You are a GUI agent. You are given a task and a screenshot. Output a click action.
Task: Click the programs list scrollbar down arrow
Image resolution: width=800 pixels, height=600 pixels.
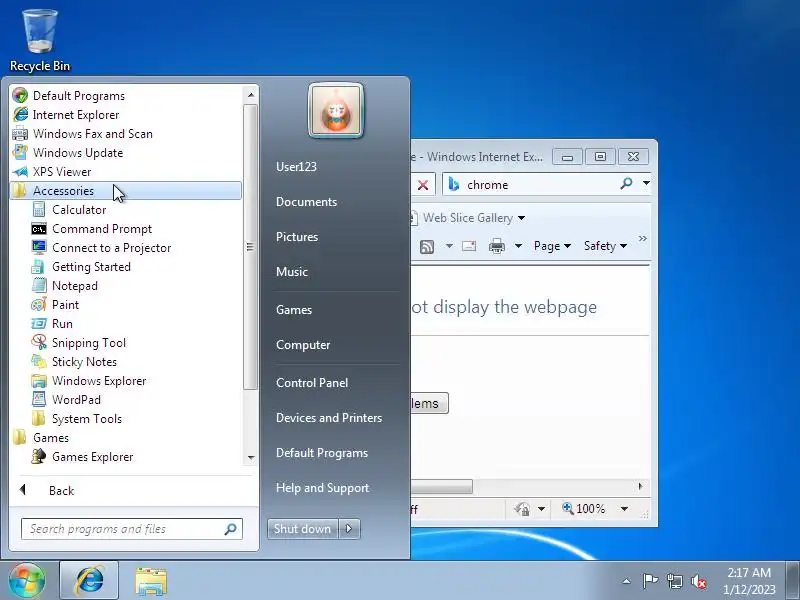coord(251,458)
